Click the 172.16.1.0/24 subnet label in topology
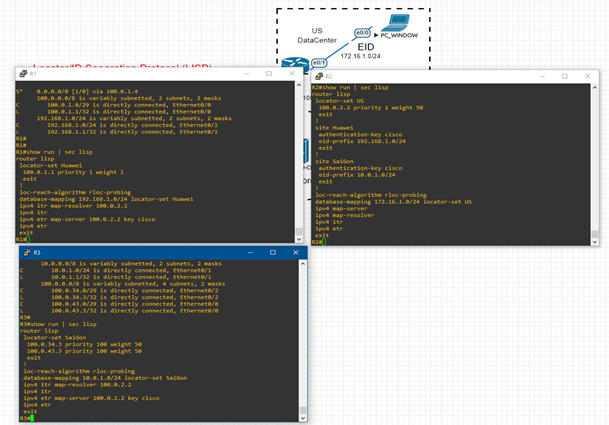Image resolution: width=609 pixels, height=425 pixels. (360, 56)
